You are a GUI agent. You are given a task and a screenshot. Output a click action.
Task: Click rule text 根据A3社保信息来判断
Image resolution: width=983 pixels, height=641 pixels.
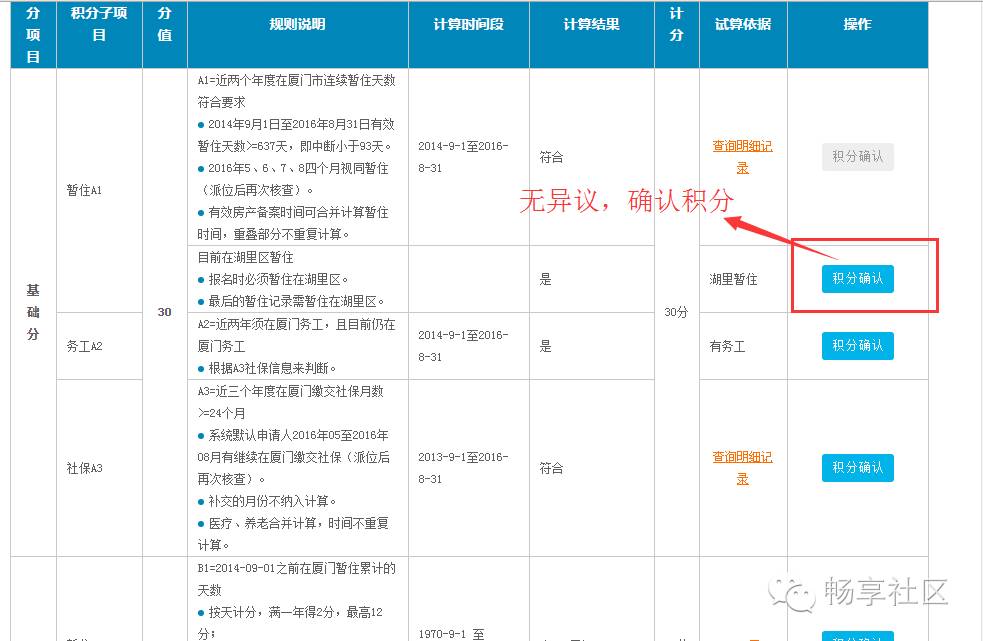coord(272,368)
